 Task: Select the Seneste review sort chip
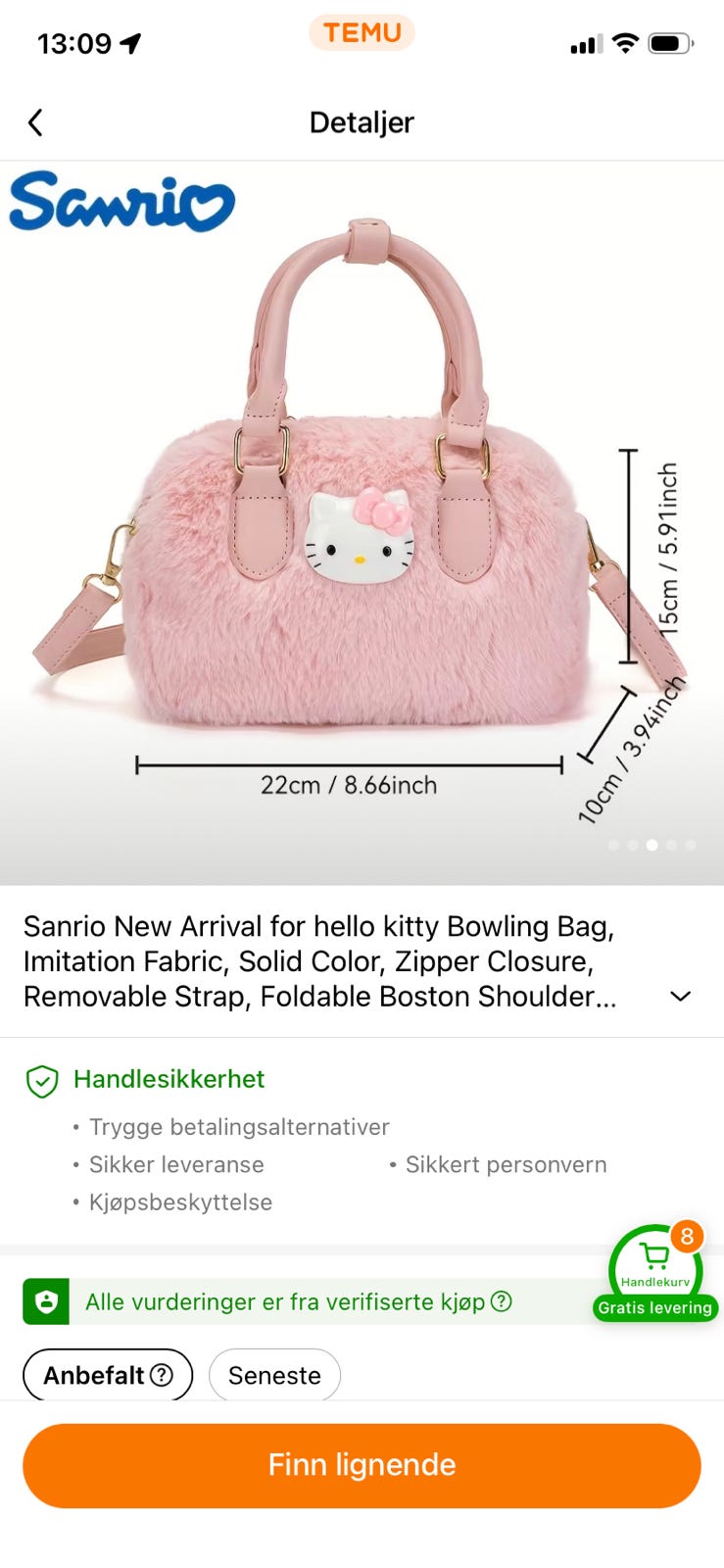[x=274, y=1375]
